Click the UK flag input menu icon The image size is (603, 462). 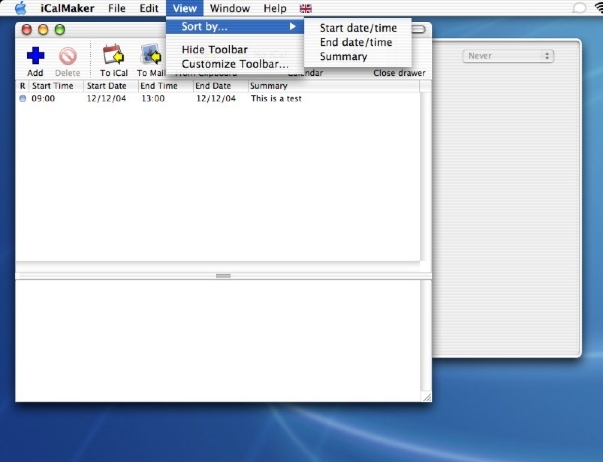click(306, 8)
